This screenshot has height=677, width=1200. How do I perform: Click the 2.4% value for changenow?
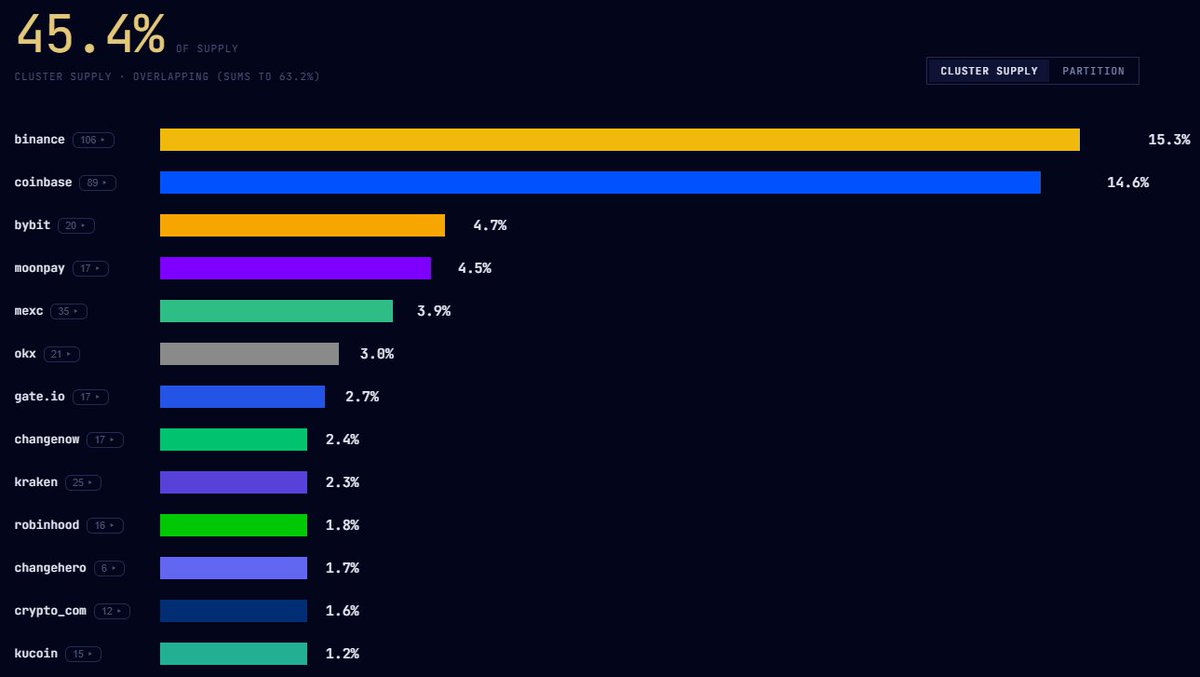pos(342,440)
